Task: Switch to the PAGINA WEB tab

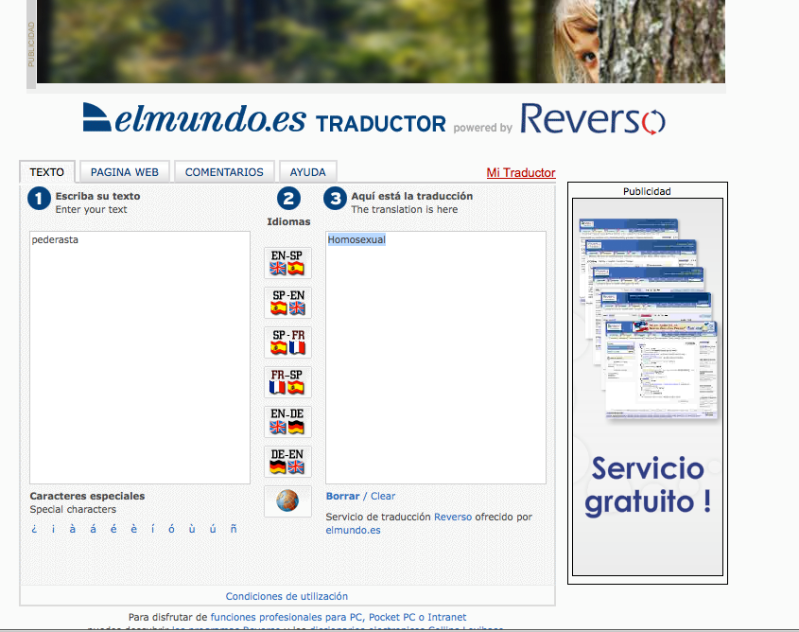Action: coord(124,172)
